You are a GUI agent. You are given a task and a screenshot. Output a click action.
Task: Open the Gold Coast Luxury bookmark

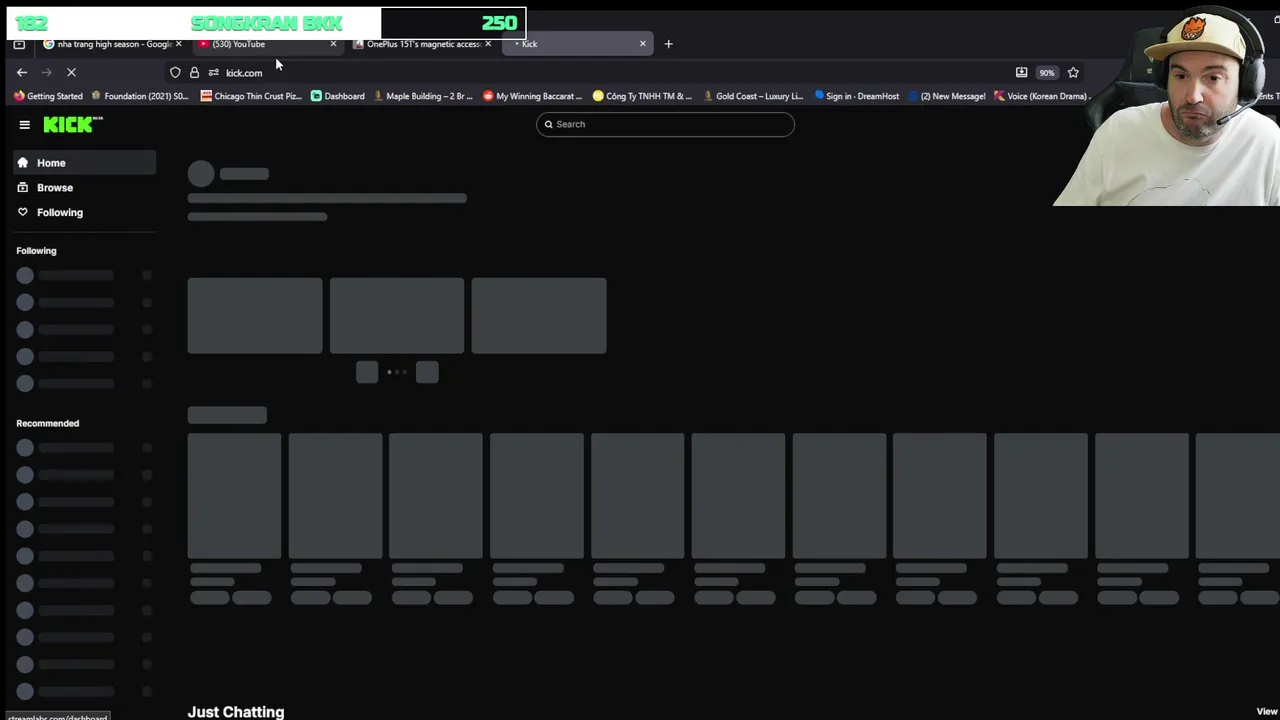point(753,96)
